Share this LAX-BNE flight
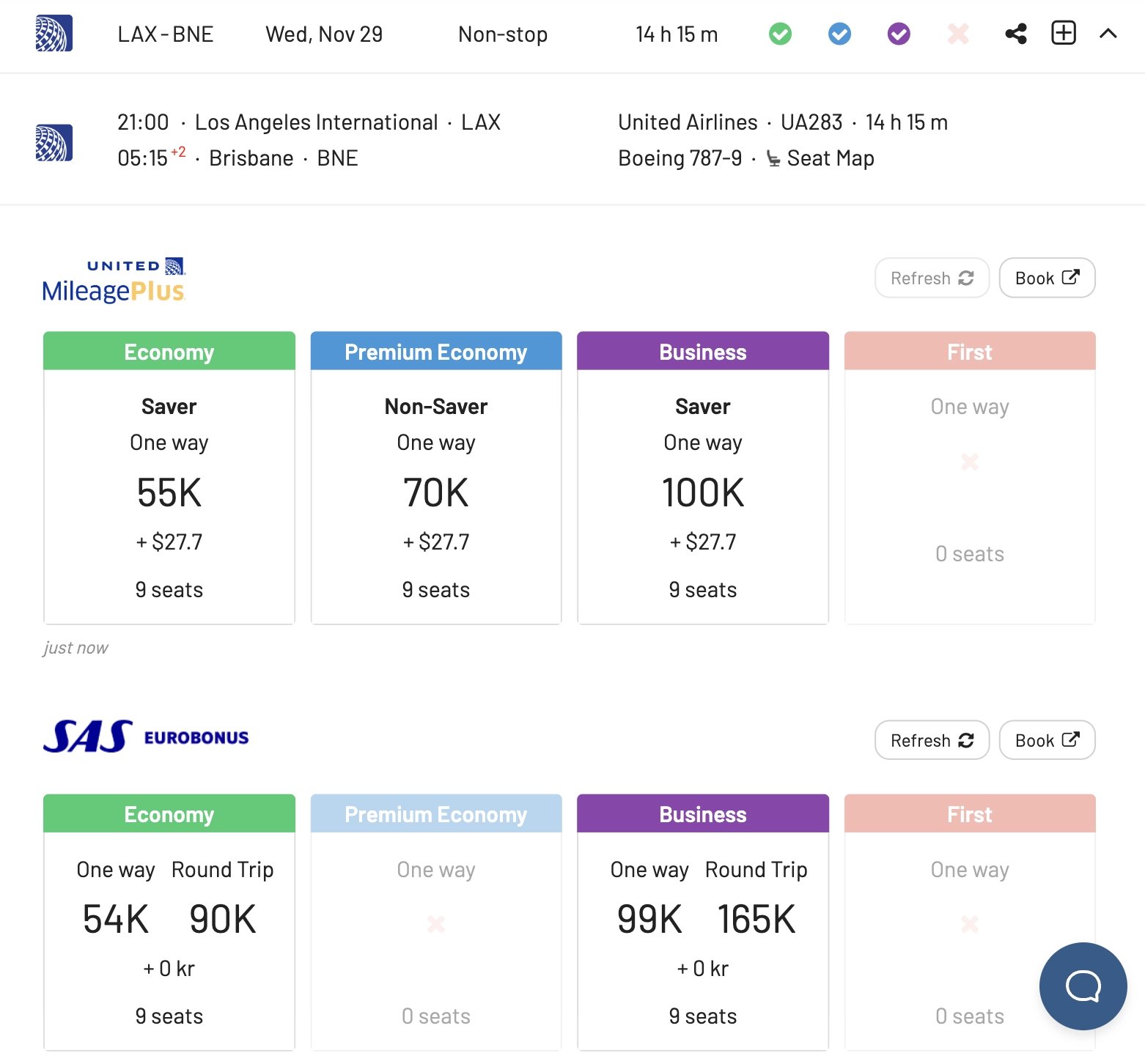This screenshot has height=1064, width=1145. pos(1016,34)
